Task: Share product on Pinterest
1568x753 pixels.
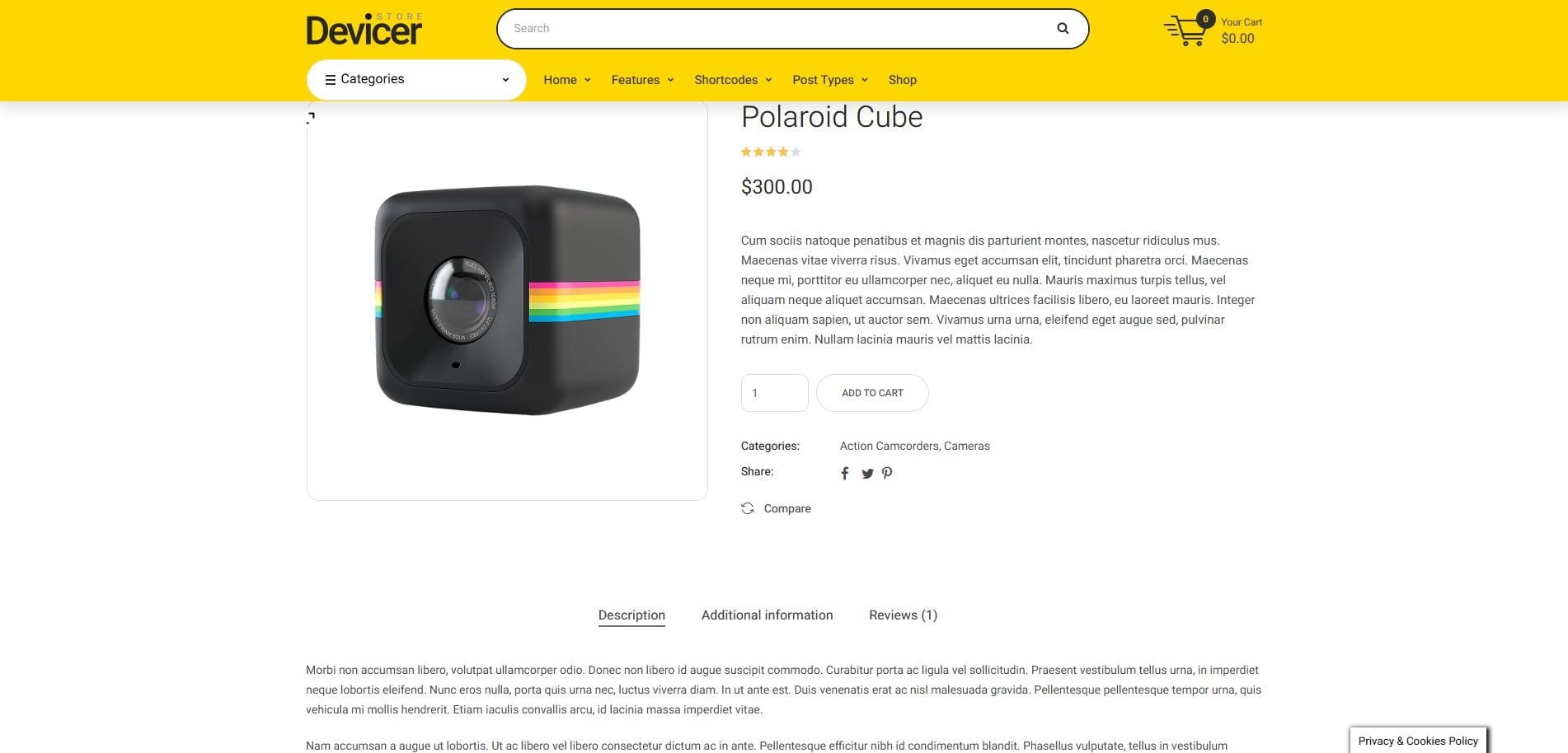Action: pos(887,473)
